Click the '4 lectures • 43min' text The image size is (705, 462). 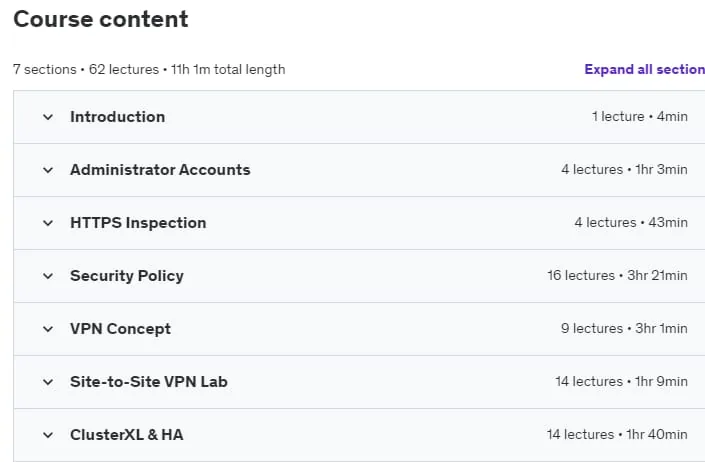click(x=631, y=222)
